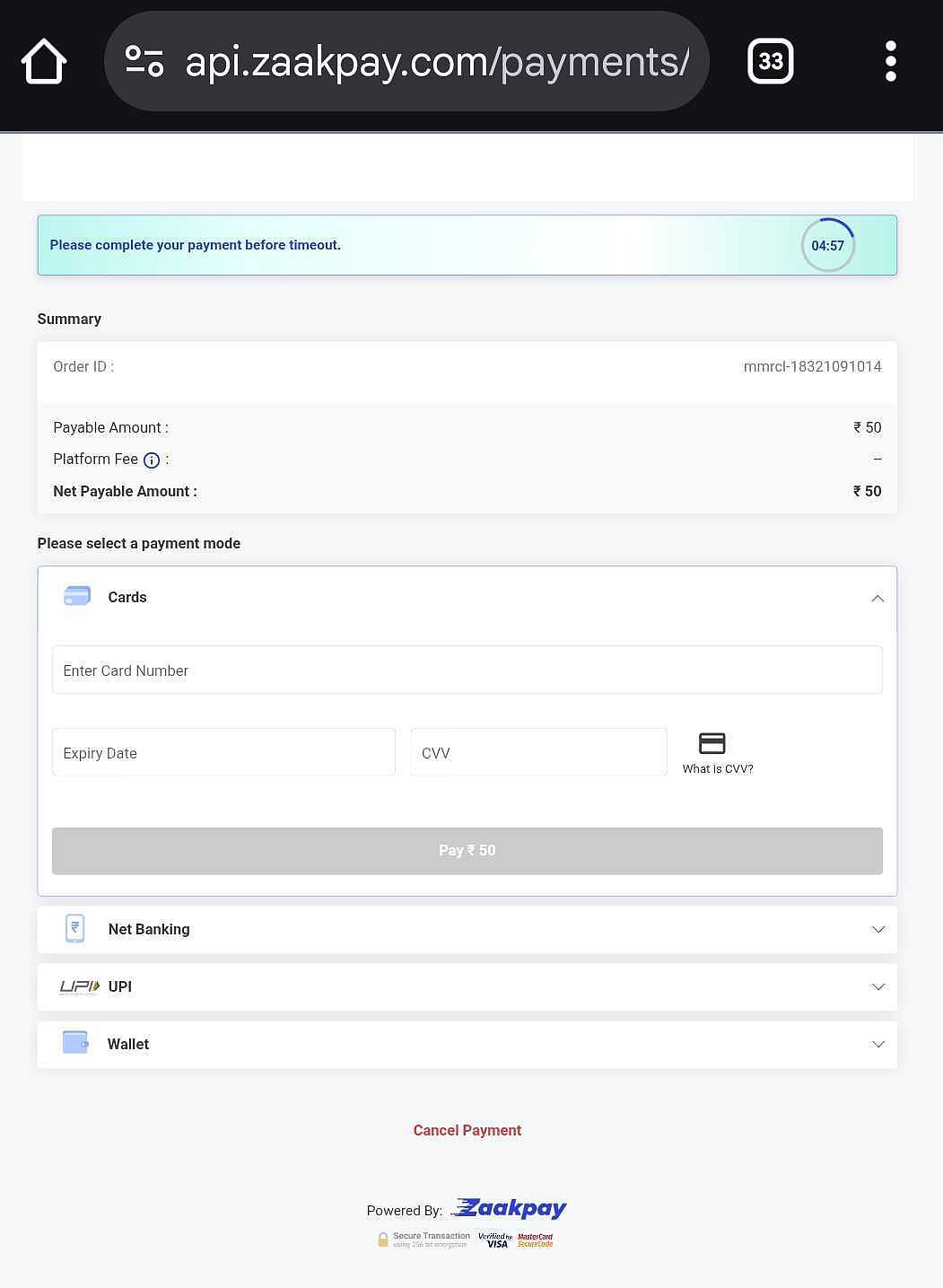Open site info icon in address bar

point(144,62)
